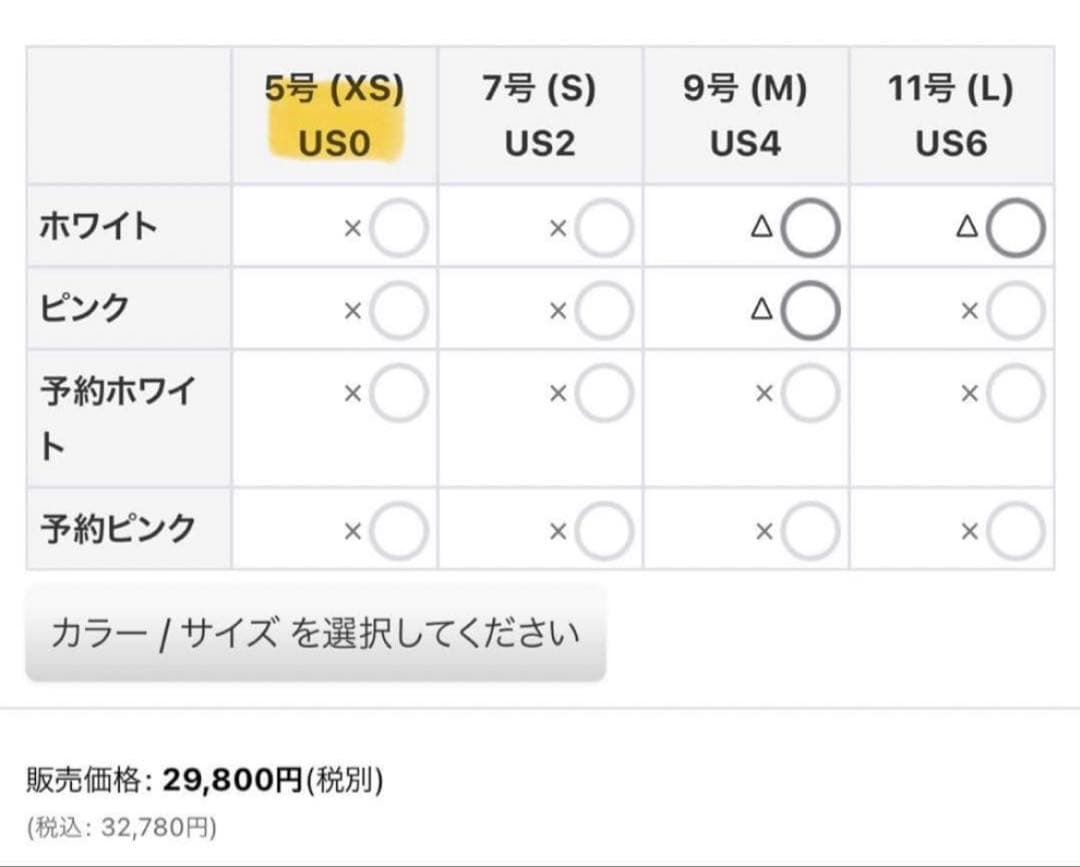Select 予約ホワイト in 5号 (XS)
Viewport: 1080px width, 867px height.
[x=398, y=394]
